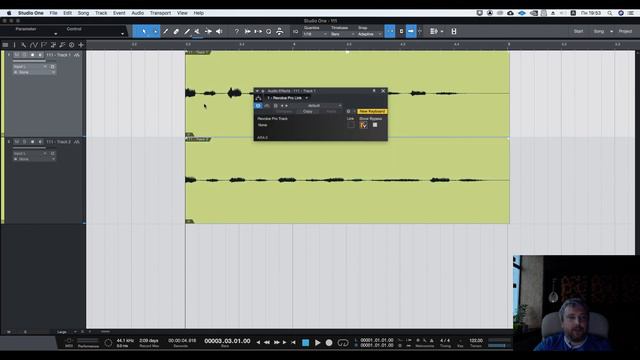Arm record on Track 1

32,55
